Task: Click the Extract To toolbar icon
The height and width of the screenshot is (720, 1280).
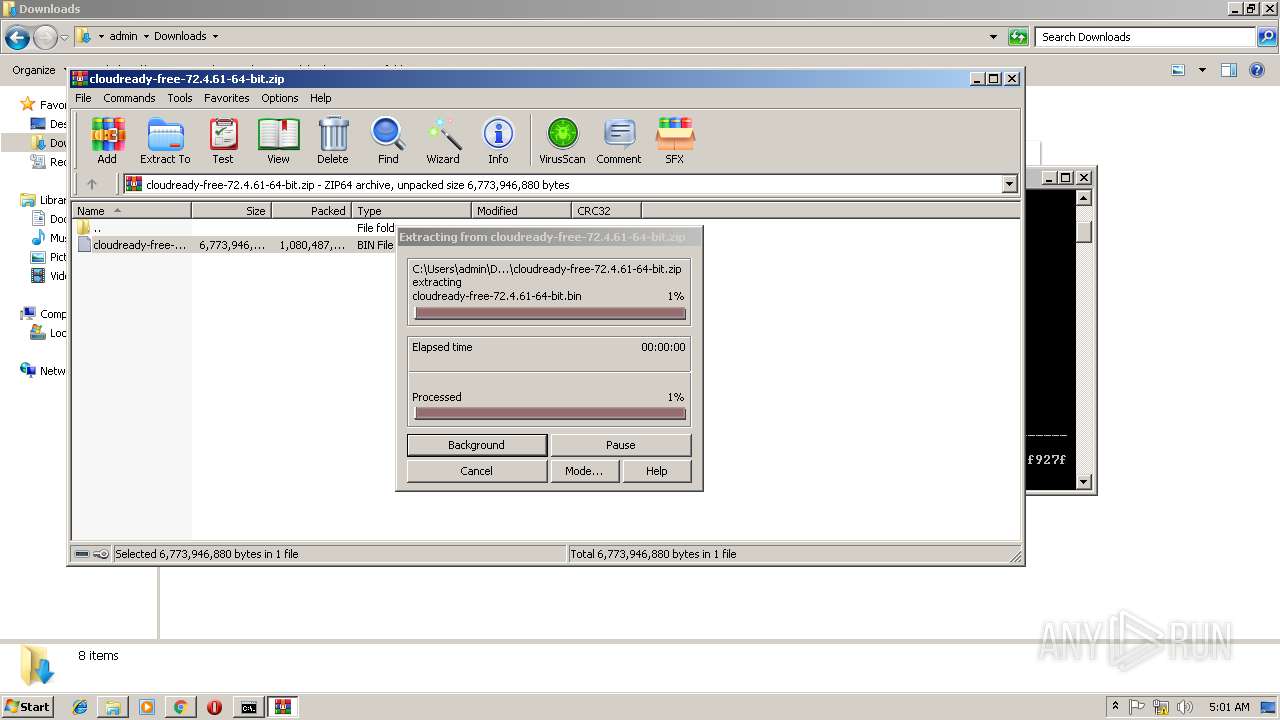Action: (165, 140)
